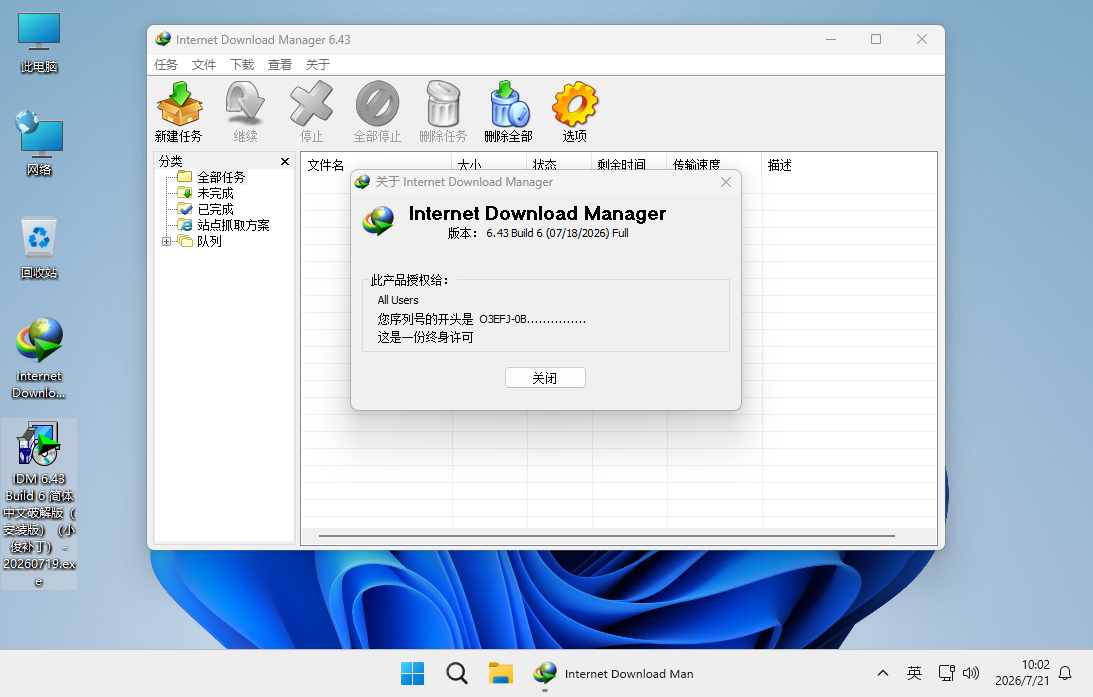Open the 查看 menu

(x=280, y=65)
